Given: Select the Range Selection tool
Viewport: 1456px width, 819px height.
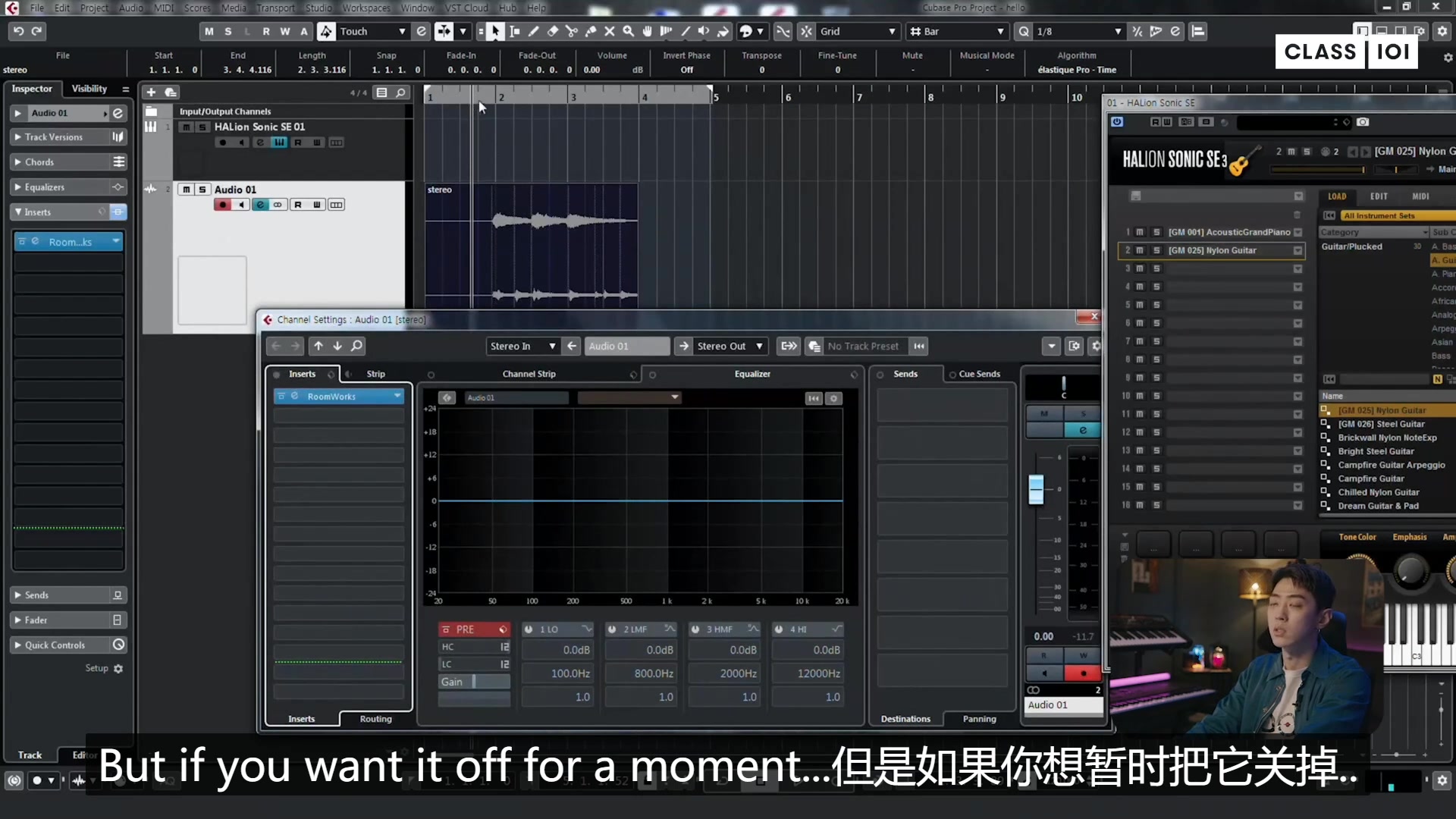Looking at the screenshot, I should [515, 31].
